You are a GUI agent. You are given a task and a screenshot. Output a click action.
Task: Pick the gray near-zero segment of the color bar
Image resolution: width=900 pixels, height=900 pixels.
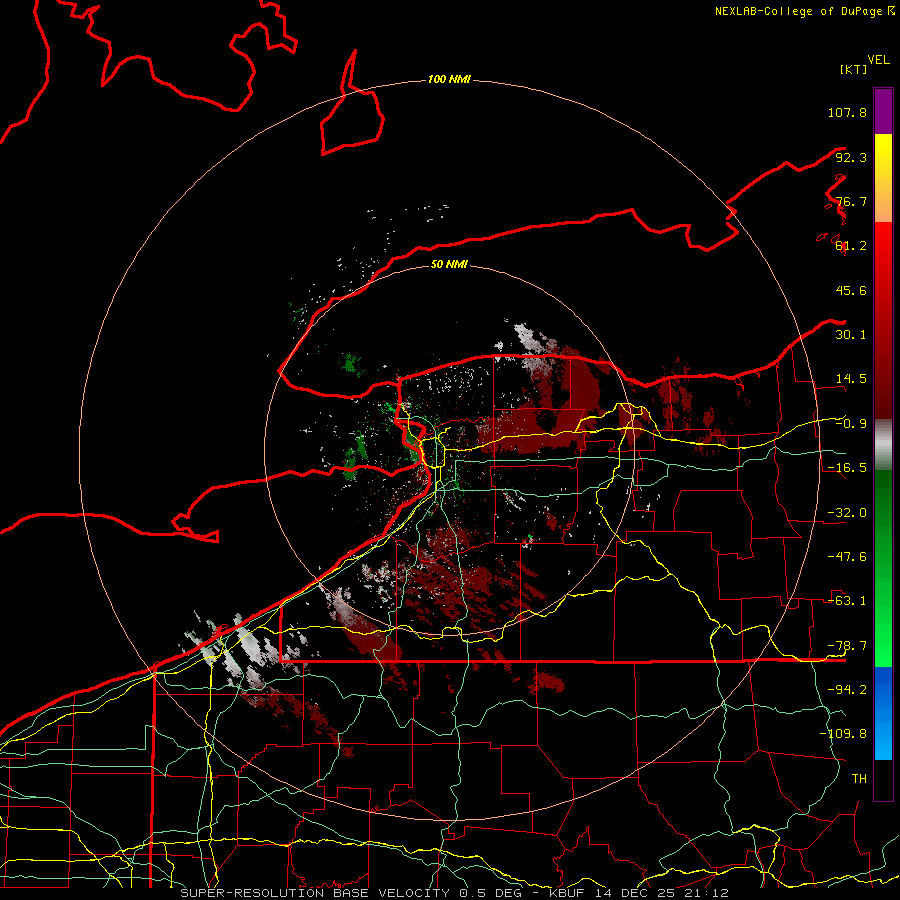(x=883, y=445)
